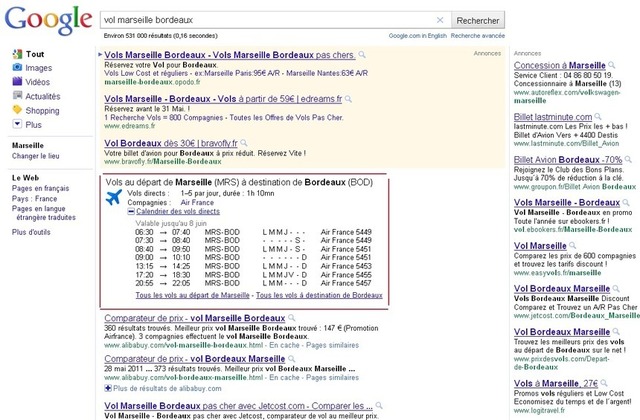This screenshot has height=420, width=640.
Task: Click the Shopping tag icon
Action: pos(17,109)
